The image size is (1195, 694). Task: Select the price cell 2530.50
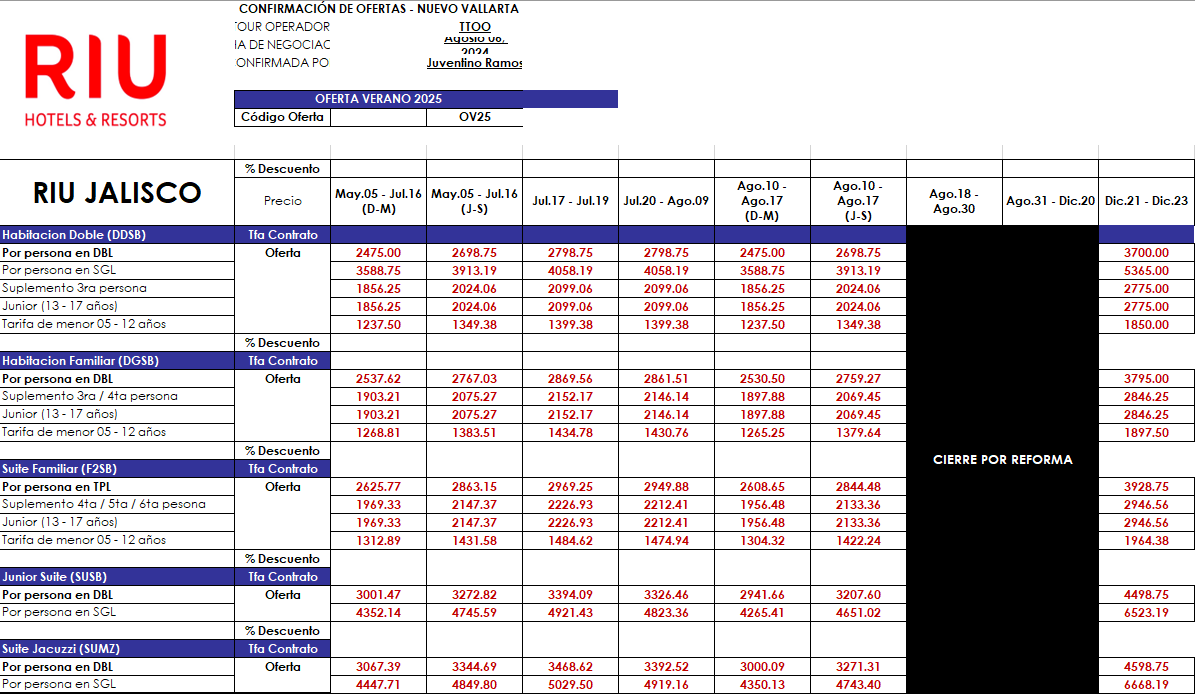762,379
